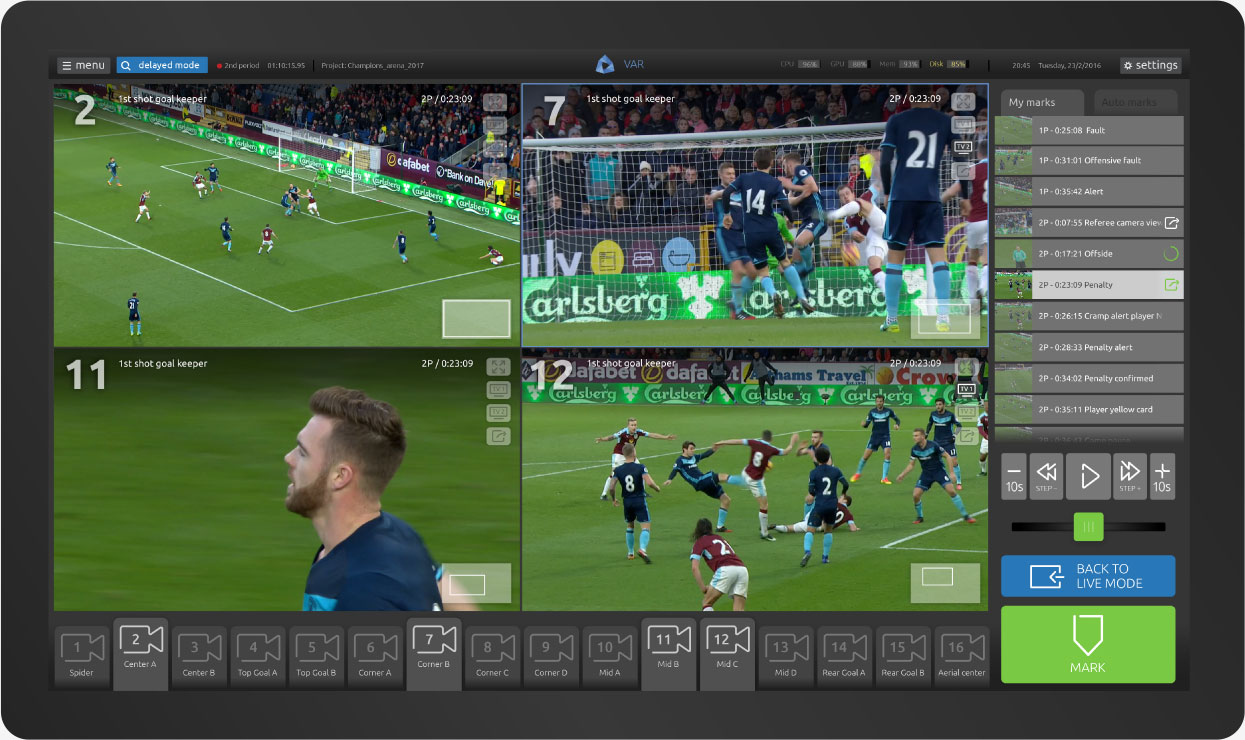
Task: Send camera 11 feed to TV2
Action: tap(498, 413)
